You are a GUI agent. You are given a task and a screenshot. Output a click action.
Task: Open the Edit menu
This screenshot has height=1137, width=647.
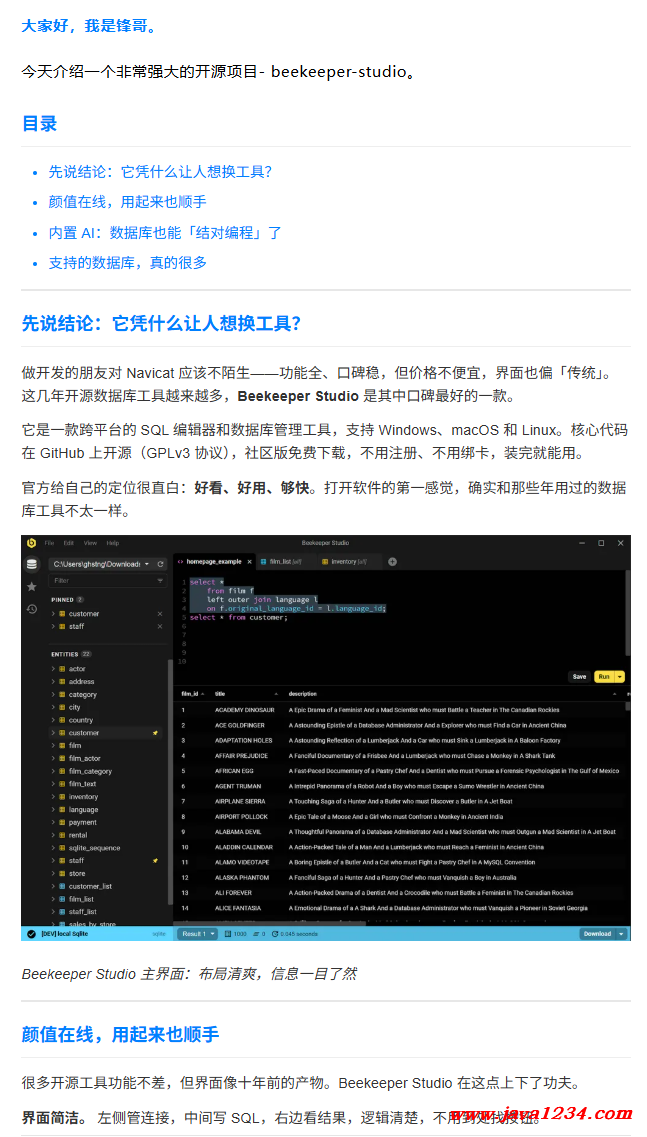pos(69,543)
